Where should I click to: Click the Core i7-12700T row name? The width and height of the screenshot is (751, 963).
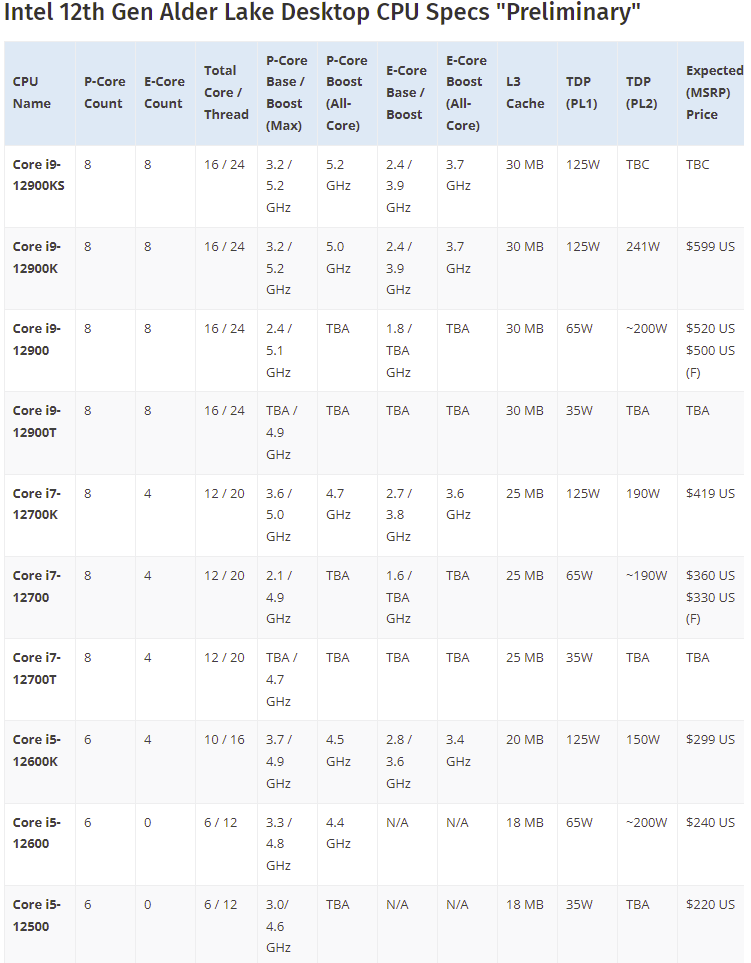pos(37,668)
